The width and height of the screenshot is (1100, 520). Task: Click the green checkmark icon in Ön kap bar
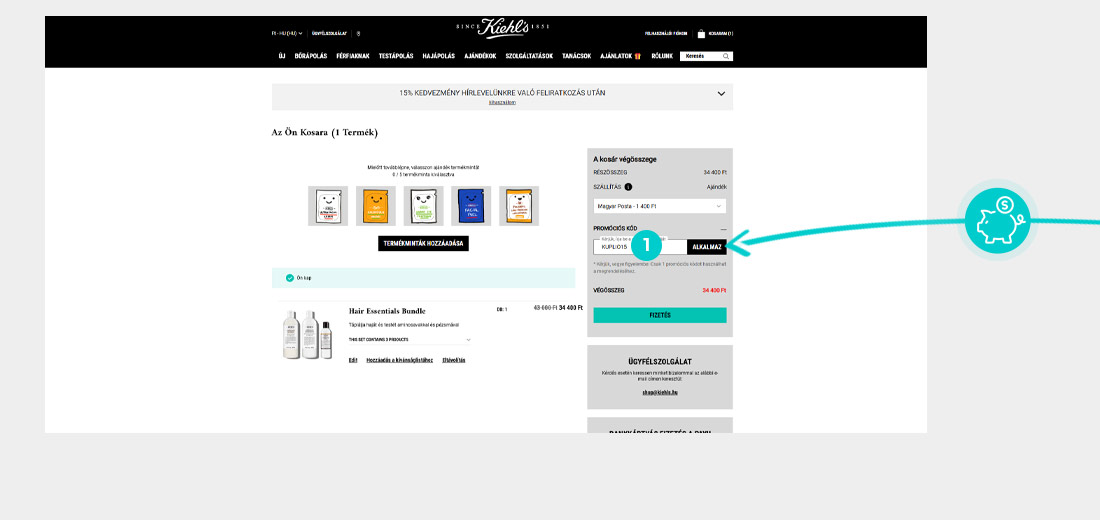tap(290, 278)
